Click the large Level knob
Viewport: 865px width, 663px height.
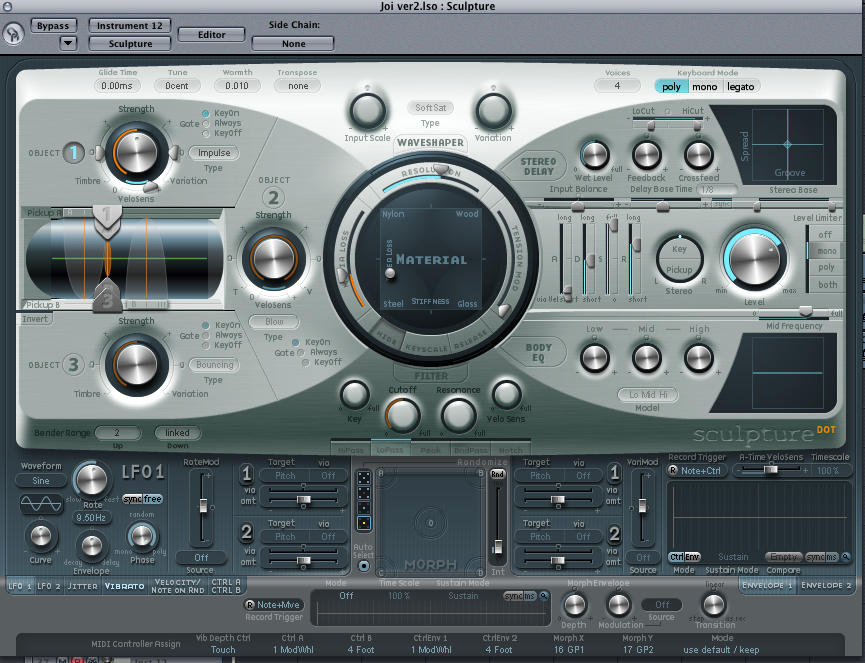[754, 259]
